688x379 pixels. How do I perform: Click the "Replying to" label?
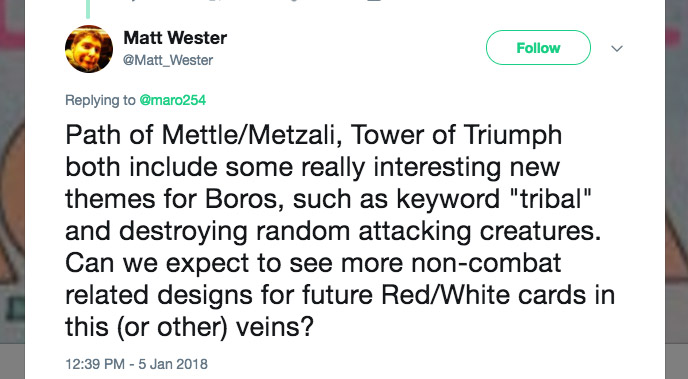pos(100,100)
